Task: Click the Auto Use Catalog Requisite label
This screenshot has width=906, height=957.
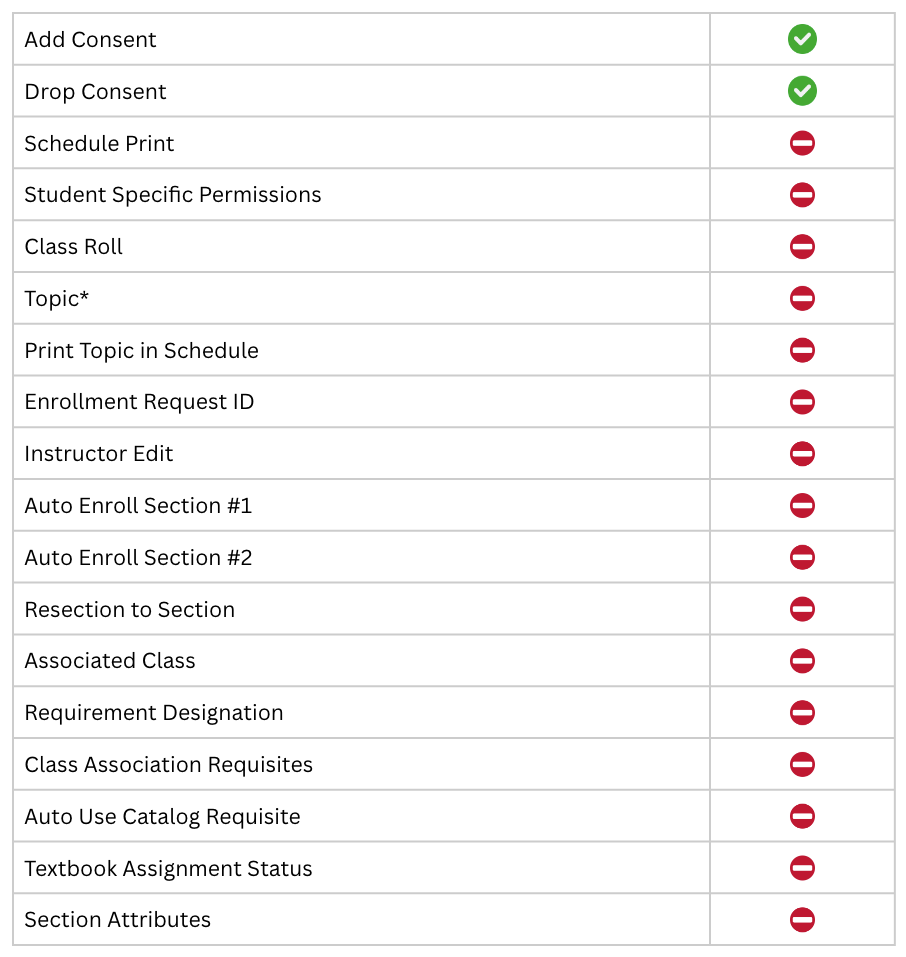Action: pos(162,817)
